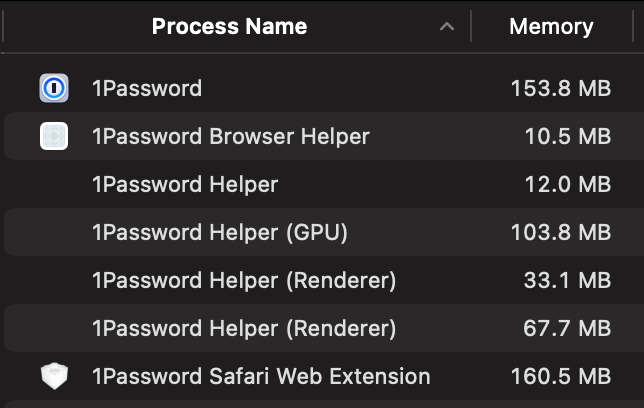Select 1Password Safari Web Extension process
The height and width of the screenshot is (408, 644).
point(324,376)
